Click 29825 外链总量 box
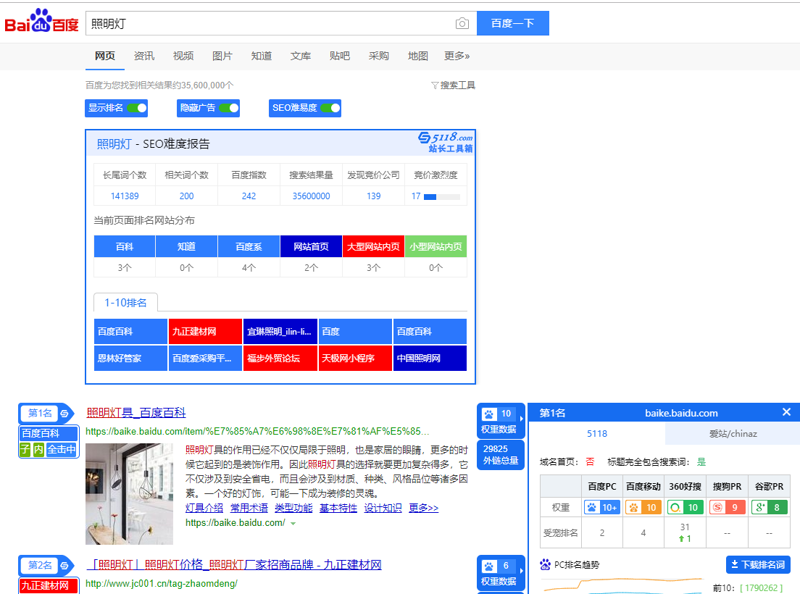The image size is (800, 594). pos(501,455)
